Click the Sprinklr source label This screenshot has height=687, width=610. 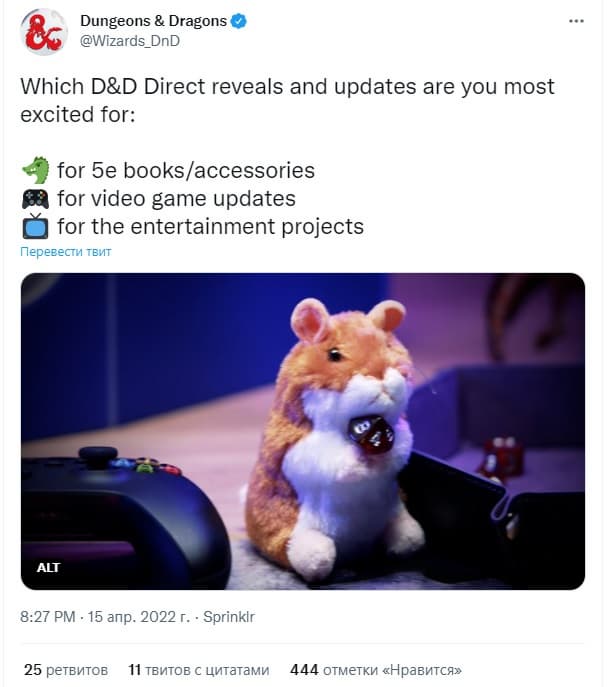229,617
